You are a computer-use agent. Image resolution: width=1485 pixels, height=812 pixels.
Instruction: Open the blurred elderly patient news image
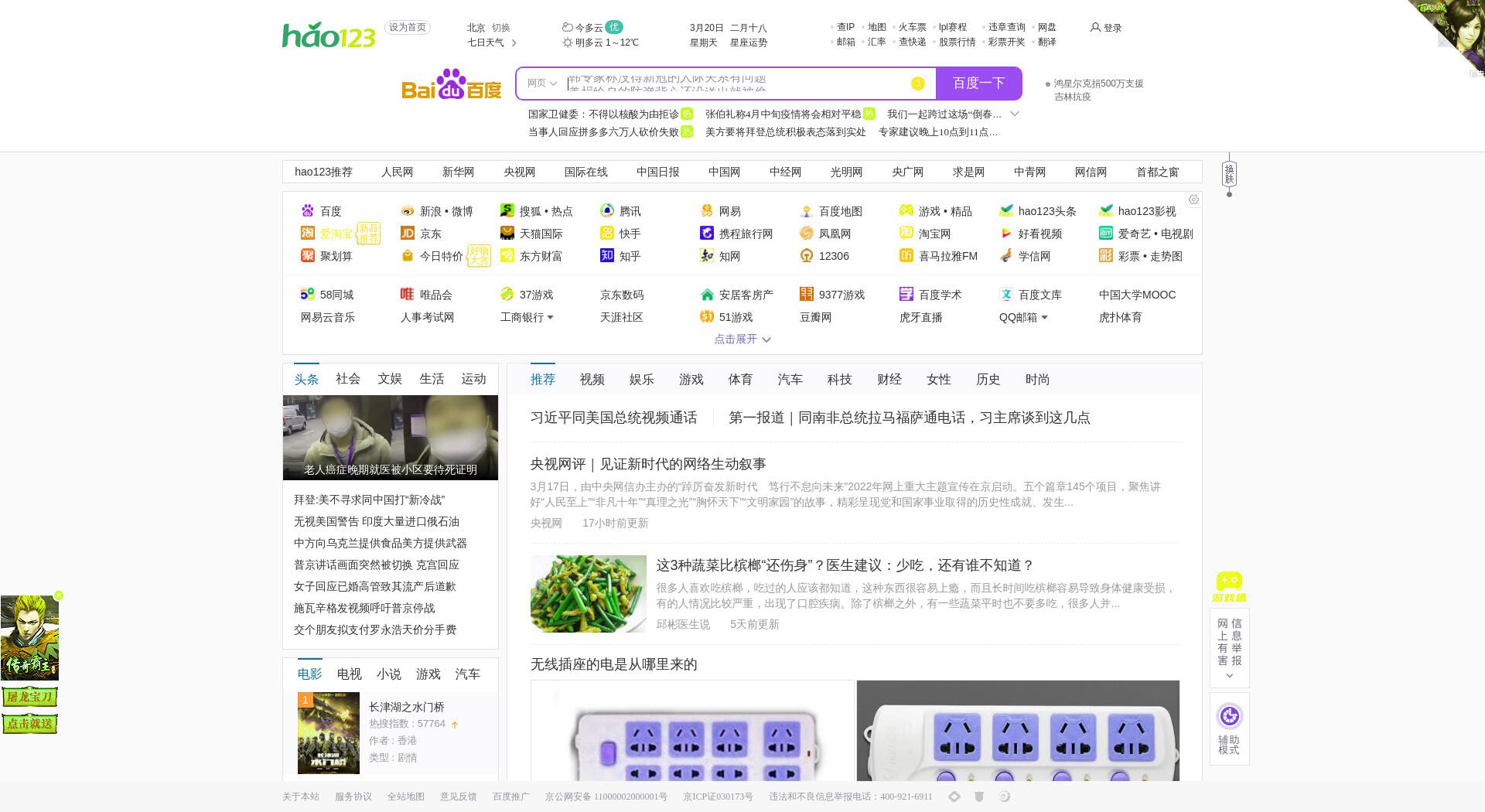(x=391, y=438)
